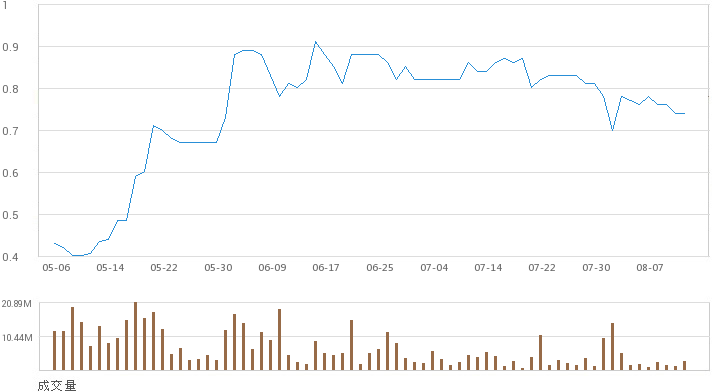720x392 pixels.
Task: Click the 0.9 price axis label
Action: coord(10,47)
